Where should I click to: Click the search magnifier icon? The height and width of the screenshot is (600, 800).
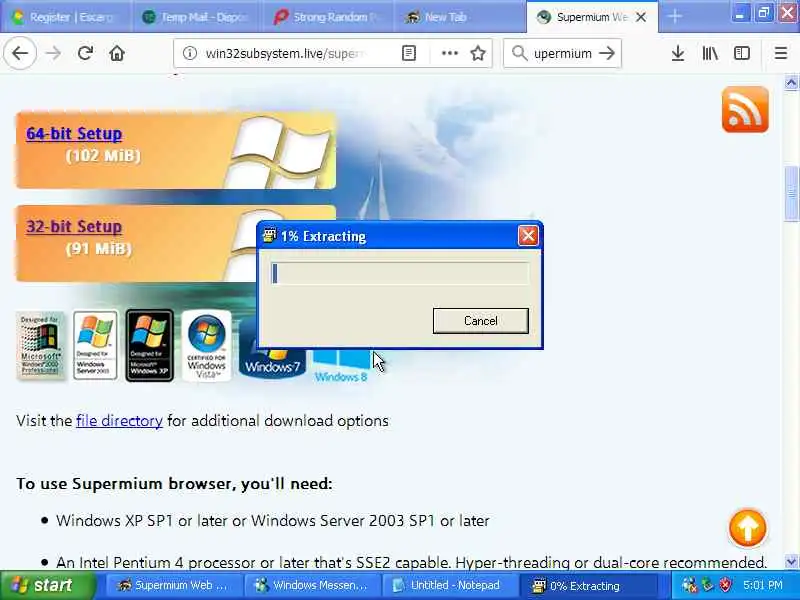pyautogui.click(x=519, y=53)
